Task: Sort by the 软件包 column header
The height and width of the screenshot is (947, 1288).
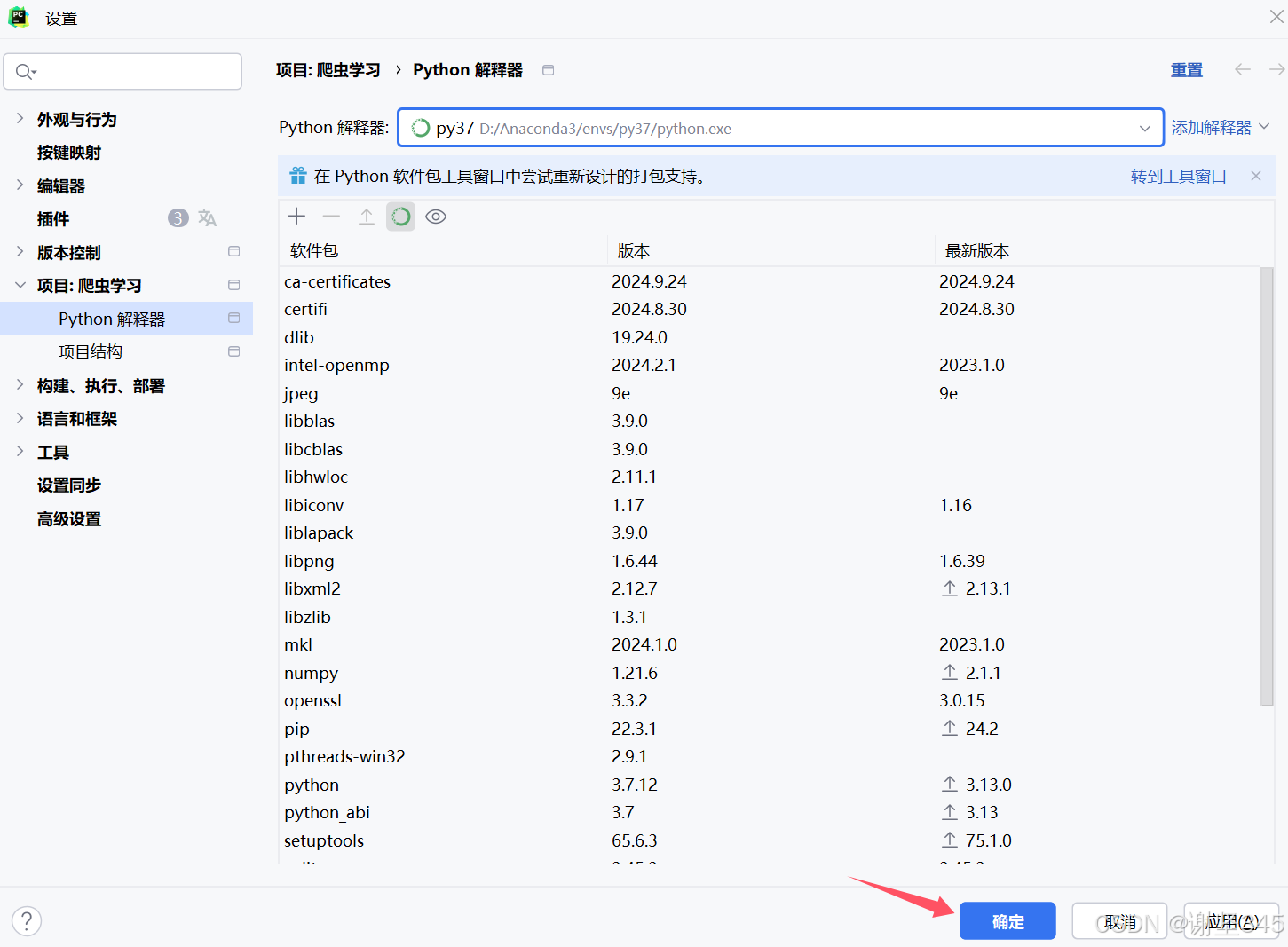Action: point(443,251)
